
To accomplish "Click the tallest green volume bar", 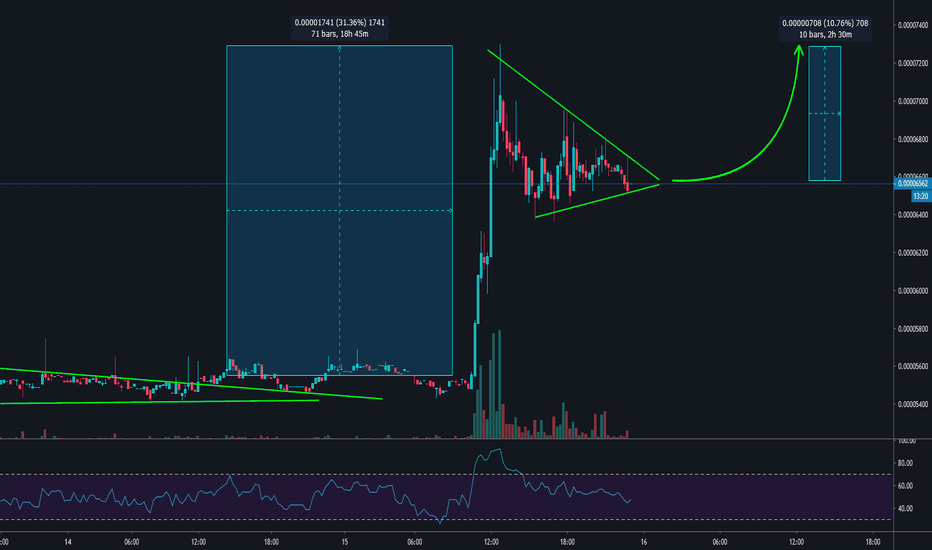I will pos(500,384).
